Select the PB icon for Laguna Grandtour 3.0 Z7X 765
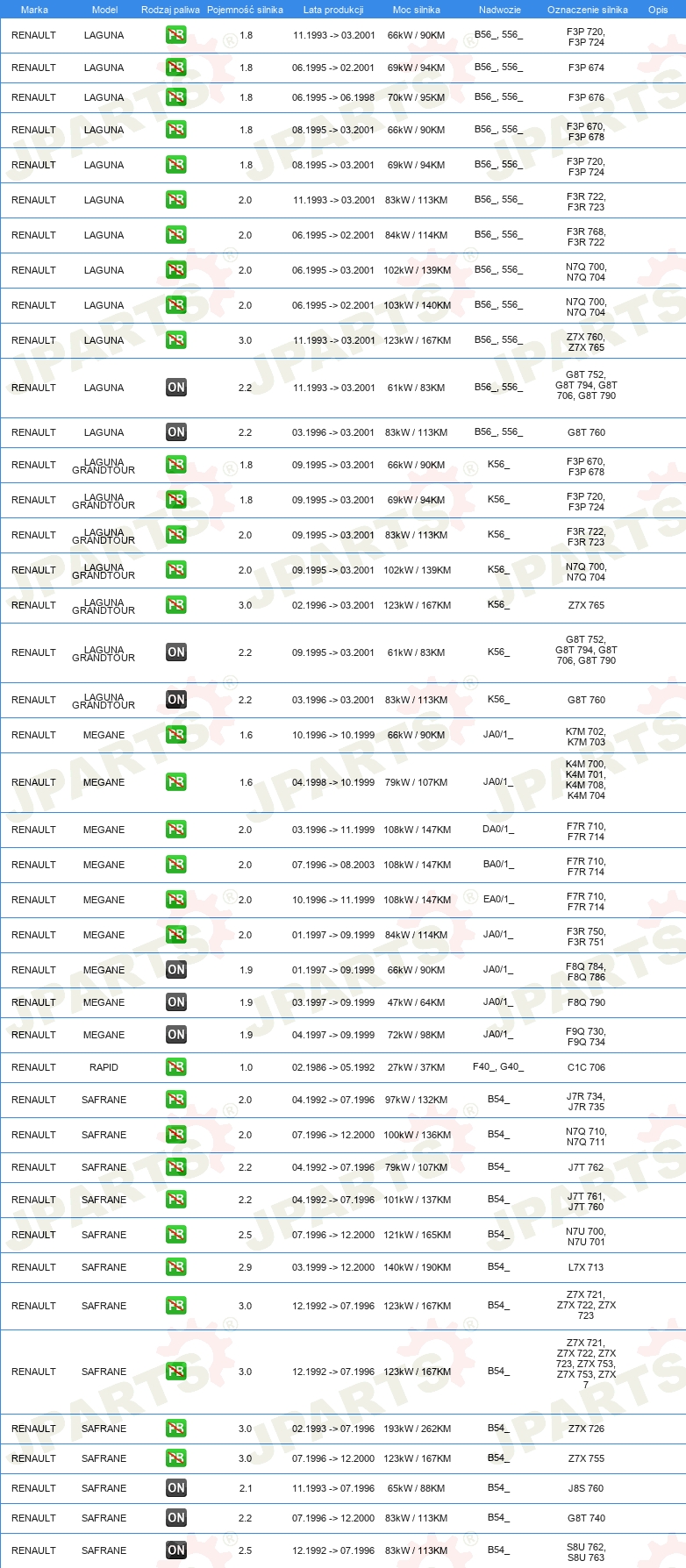Viewport: 686px width, 1568px height. click(x=176, y=605)
